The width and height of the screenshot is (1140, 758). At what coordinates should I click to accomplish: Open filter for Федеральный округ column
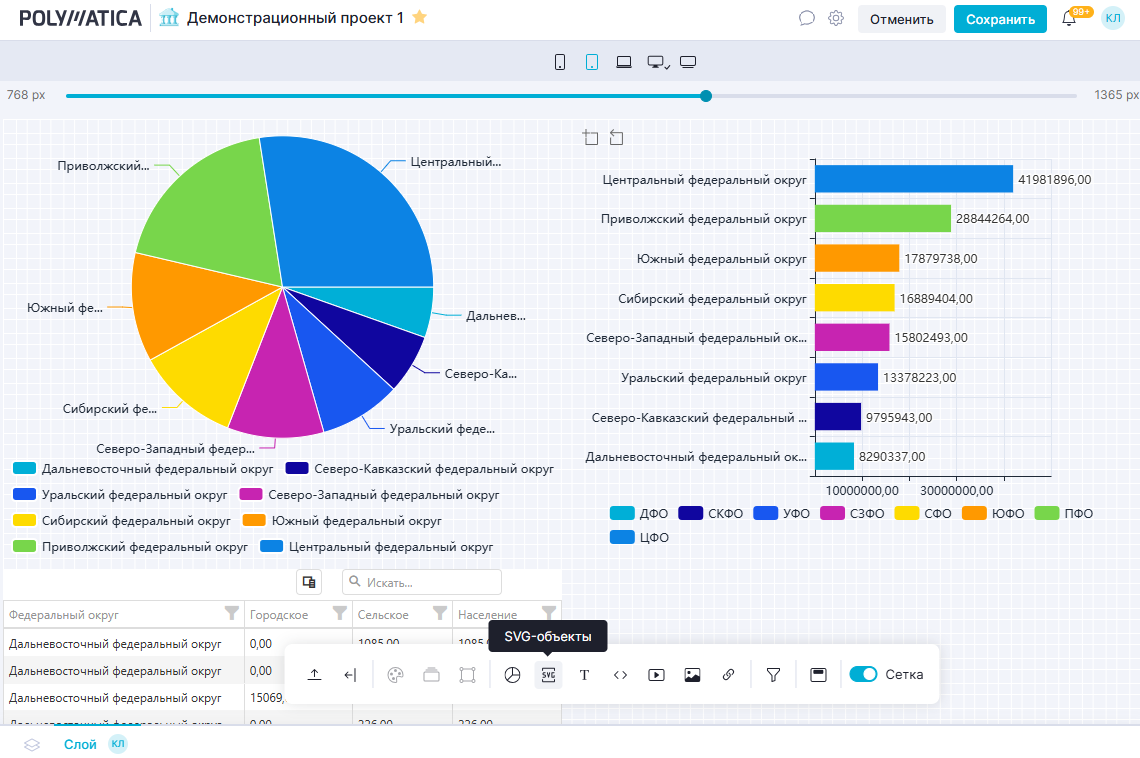click(232, 614)
